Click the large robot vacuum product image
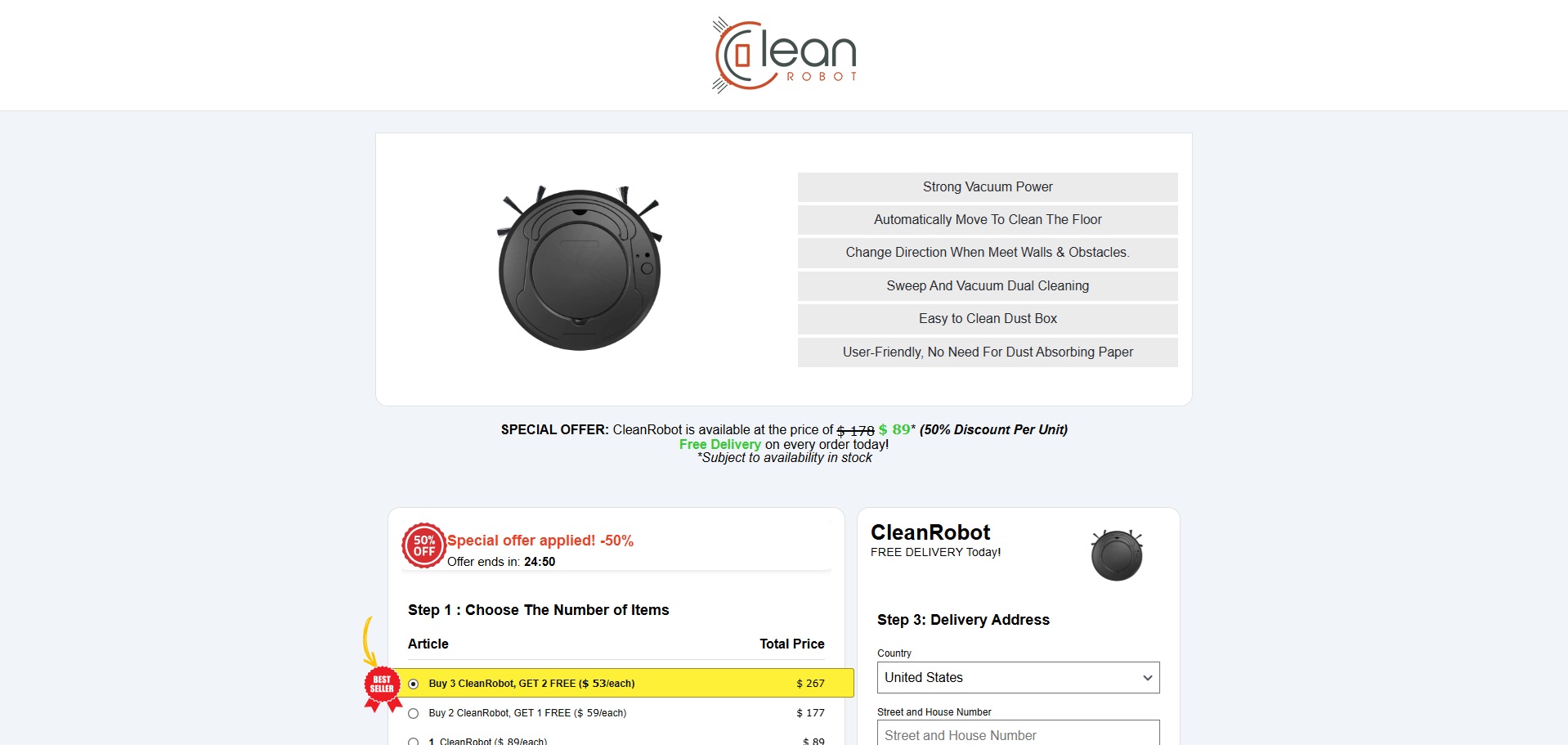Screen dimensions: 1568x745 click(x=580, y=268)
